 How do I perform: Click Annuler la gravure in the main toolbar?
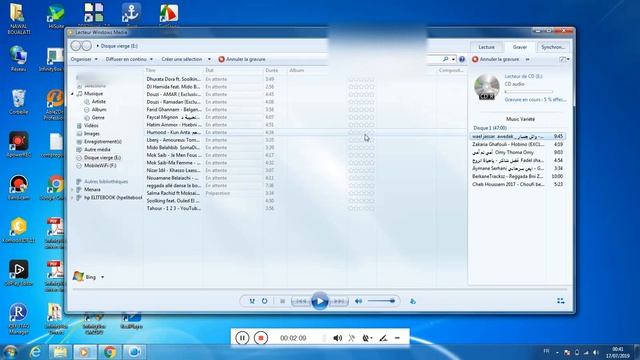(242, 59)
